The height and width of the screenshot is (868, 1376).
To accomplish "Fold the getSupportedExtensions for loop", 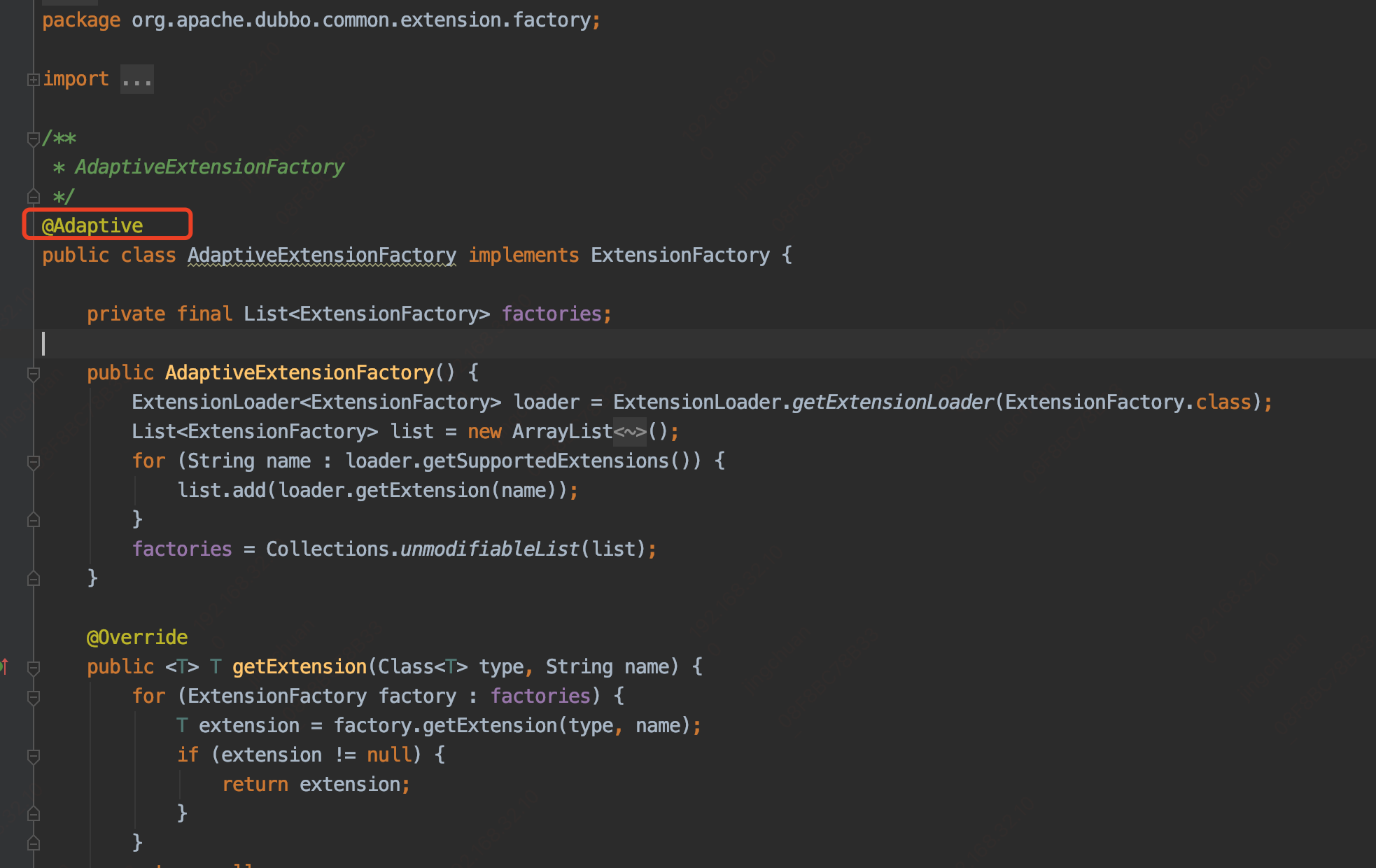I will click(x=33, y=462).
